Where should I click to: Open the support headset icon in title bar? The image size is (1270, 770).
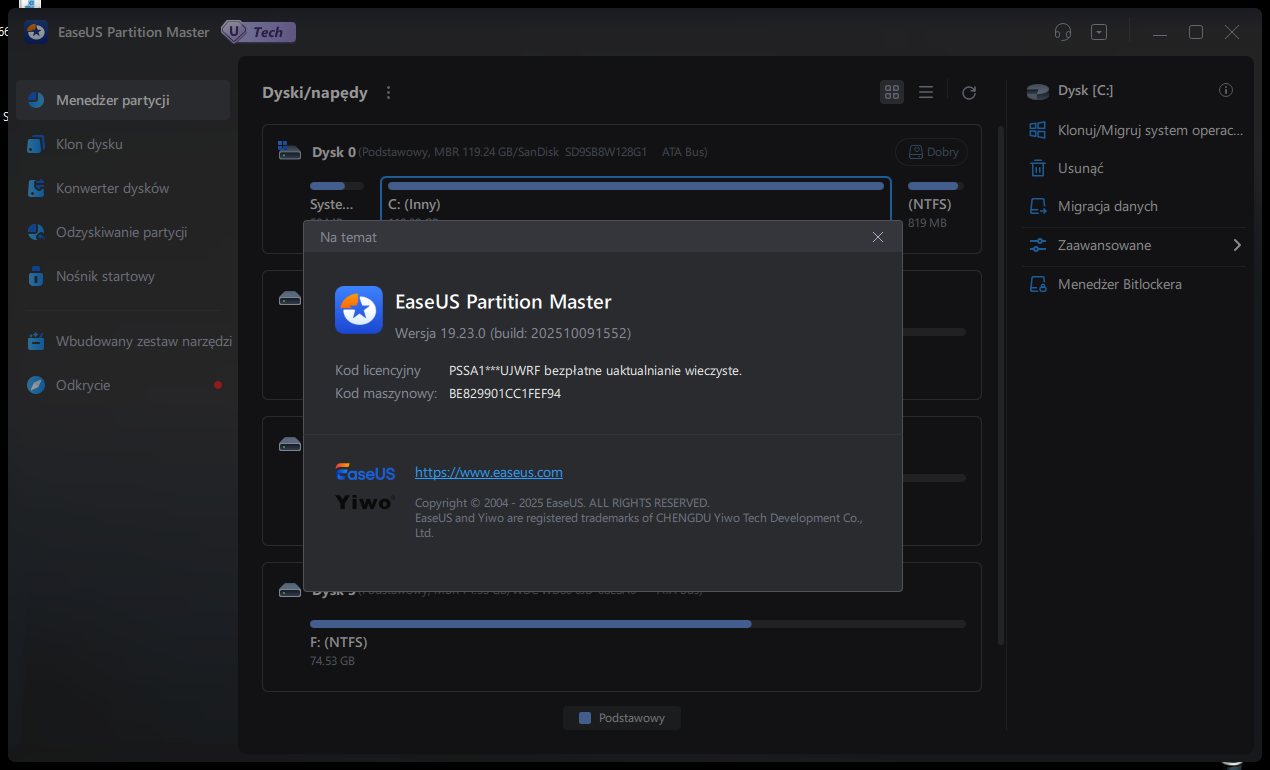(1063, 32)
